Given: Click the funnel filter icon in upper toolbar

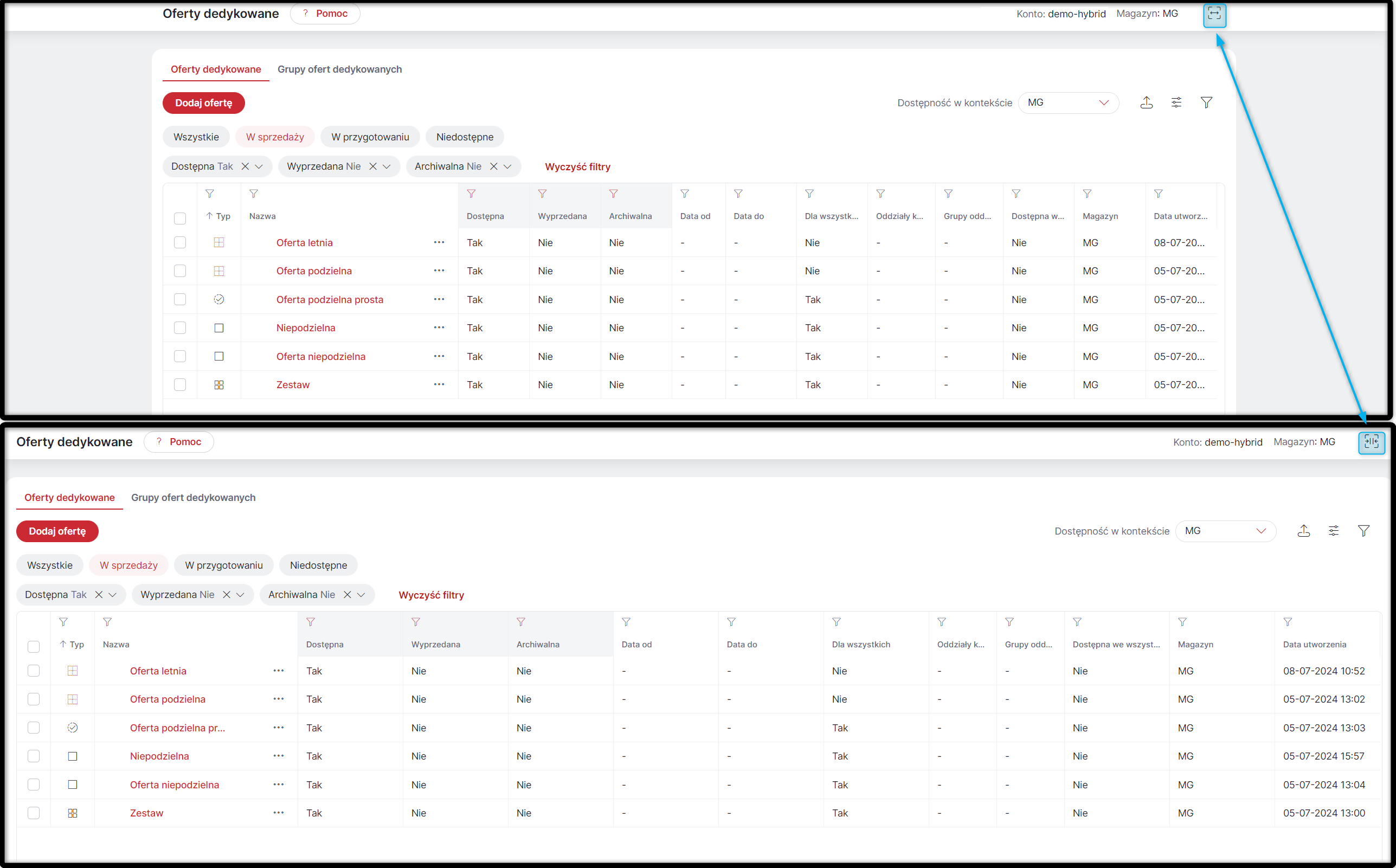Looking at the screenshot, I should (x=1207, y=103).
